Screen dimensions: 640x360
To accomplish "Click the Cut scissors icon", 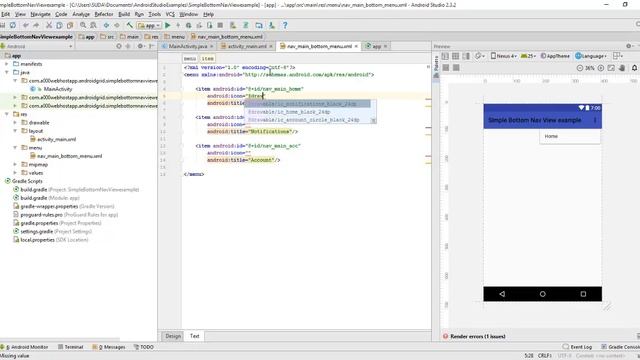I will (x=49, y=25).
